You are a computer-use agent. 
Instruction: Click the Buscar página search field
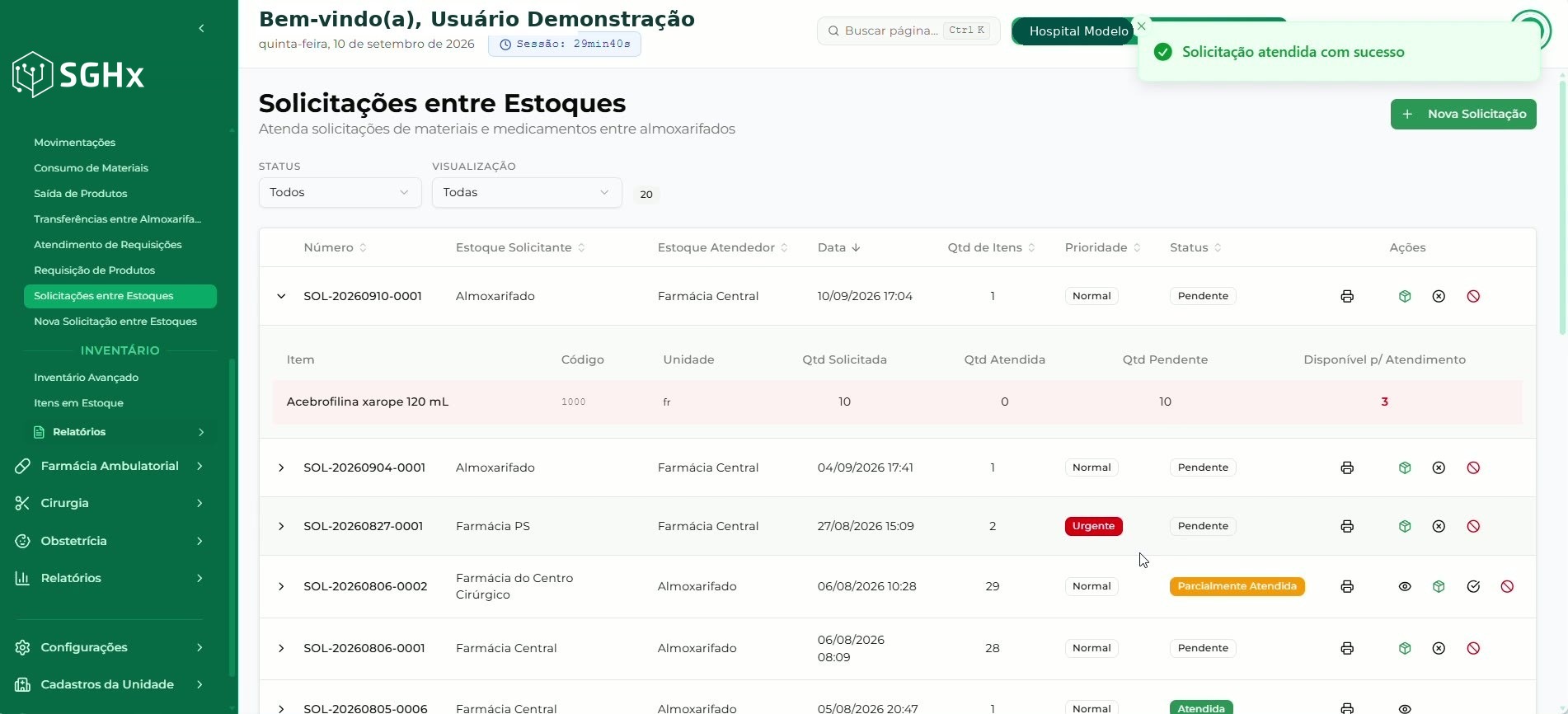point(908,31)
